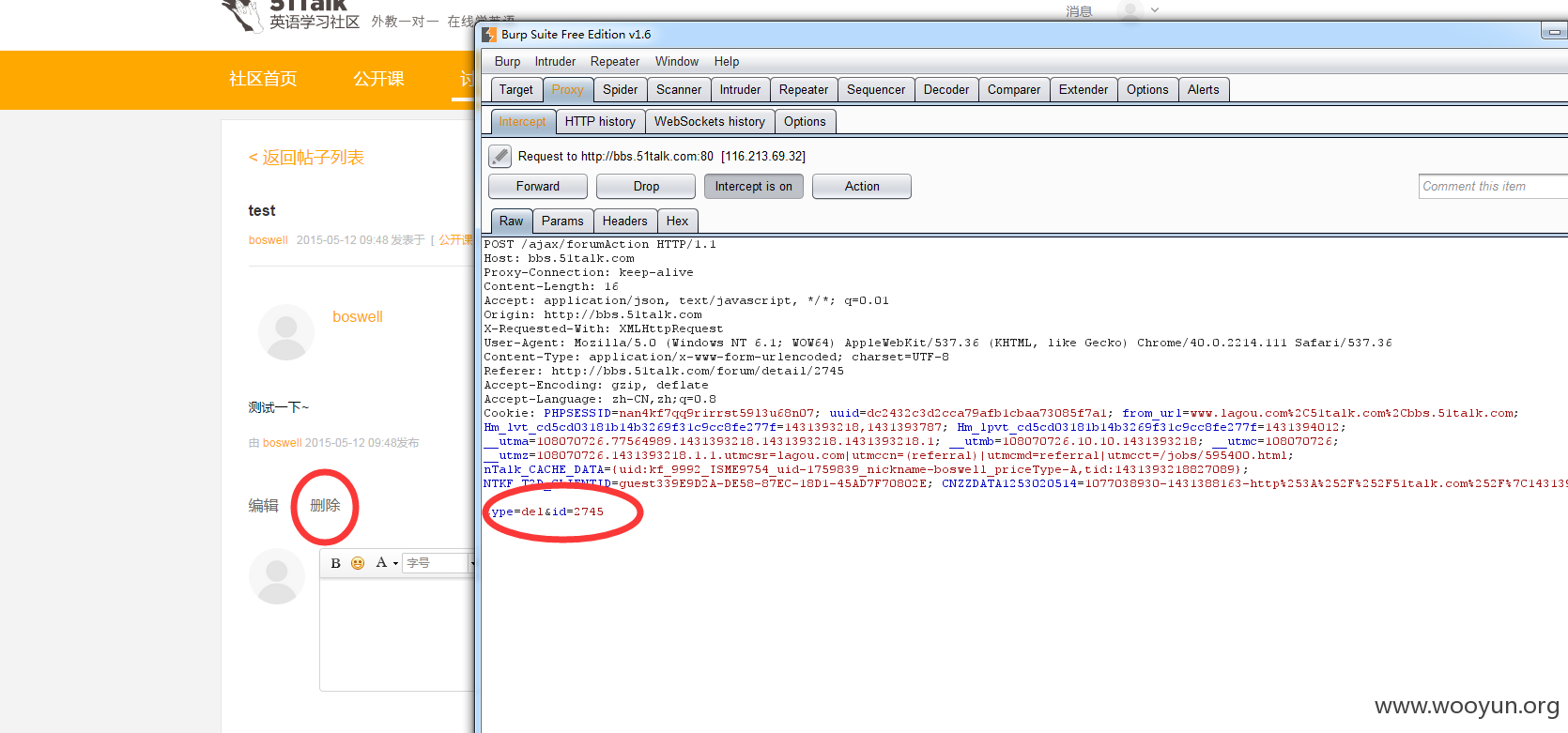This screenshot has height=733, width=1568.
Task: Open the Help menu
Action: pyautogui.click(x=727, y=61)
